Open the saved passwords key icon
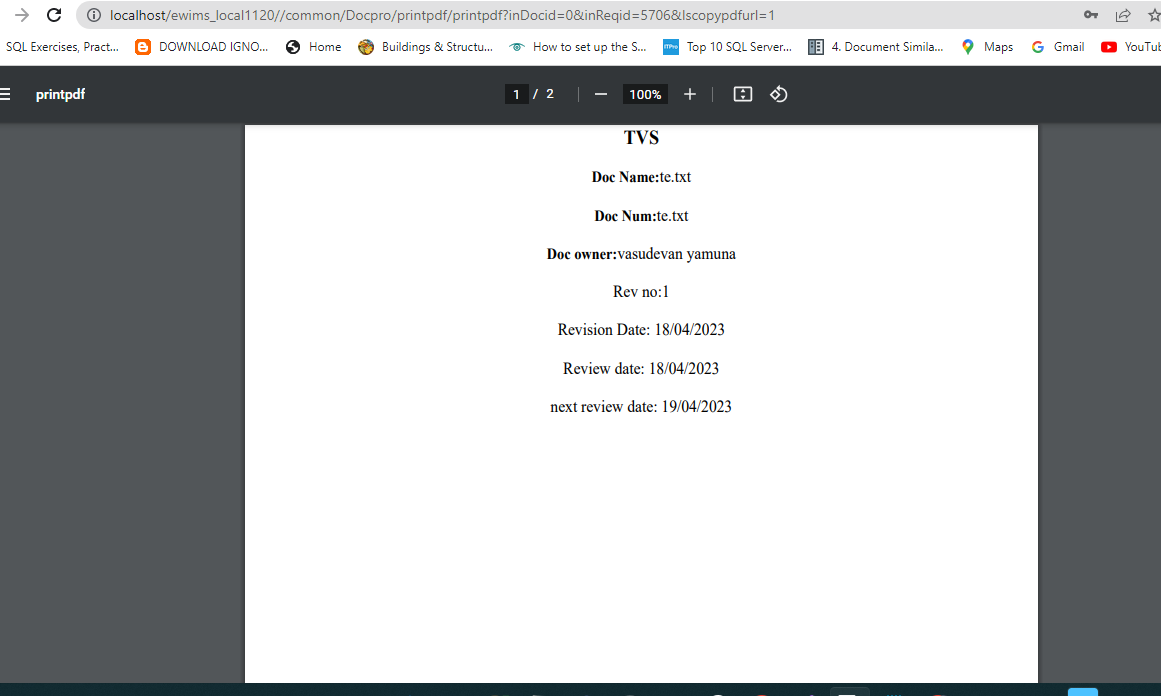Screen dimensions: 1161x696 [1091, 15]
